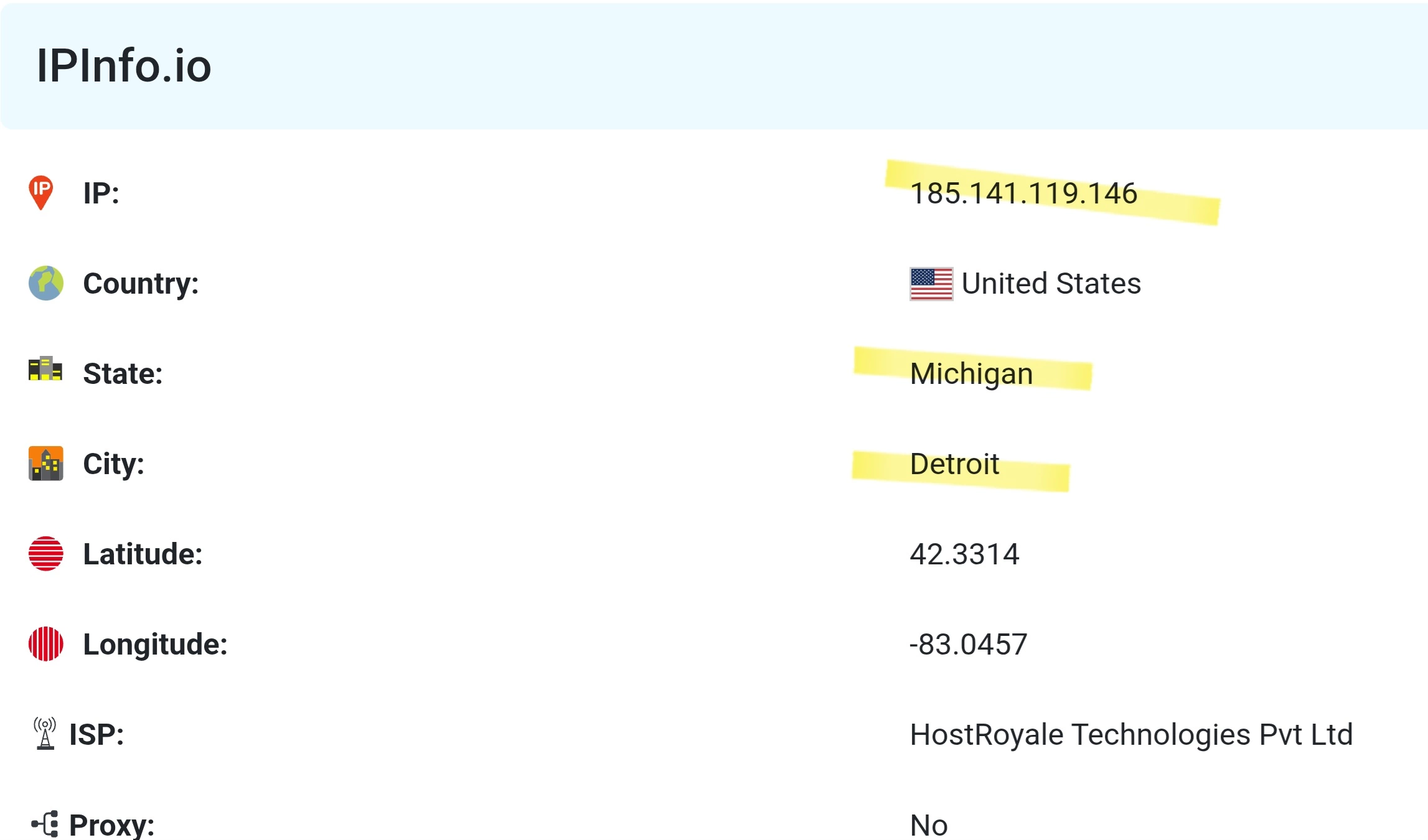Click the Latitude: label

point(143,554)
